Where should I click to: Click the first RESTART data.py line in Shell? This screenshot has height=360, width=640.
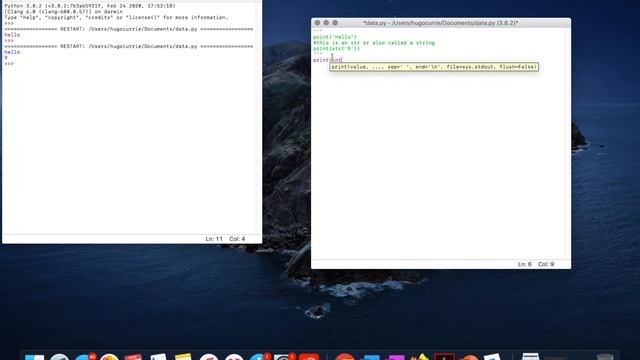[129, 29]
